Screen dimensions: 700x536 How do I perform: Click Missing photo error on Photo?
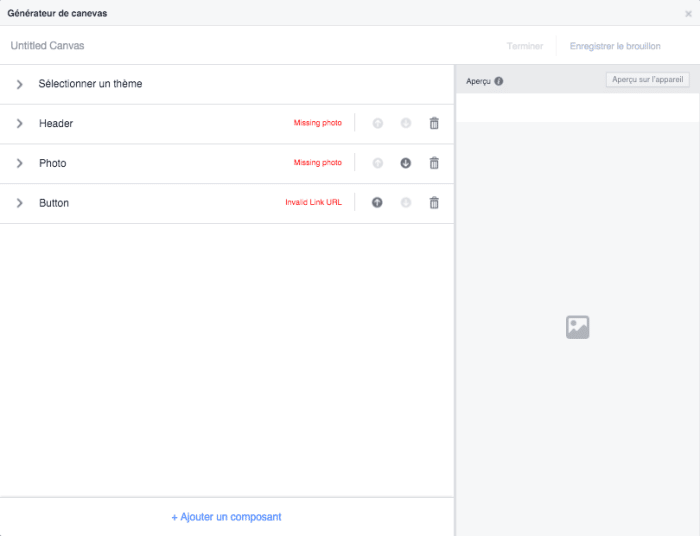tap(317, 162)
